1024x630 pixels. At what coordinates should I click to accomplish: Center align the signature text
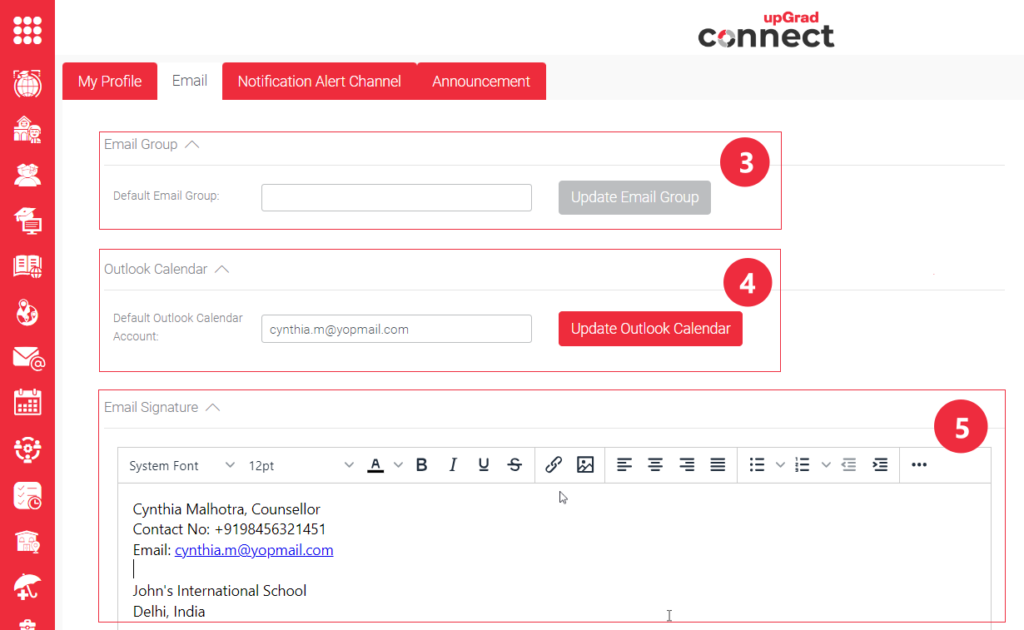[x=655, y=465]
